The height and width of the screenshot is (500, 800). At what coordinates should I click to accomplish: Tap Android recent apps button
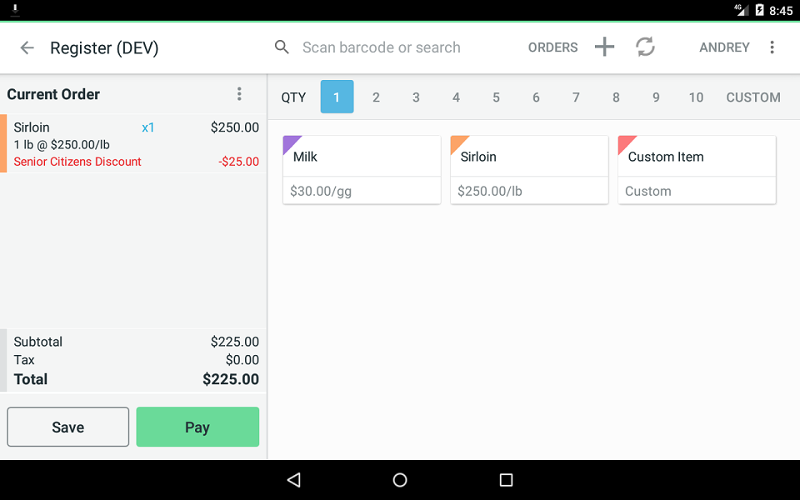[506, 480]
